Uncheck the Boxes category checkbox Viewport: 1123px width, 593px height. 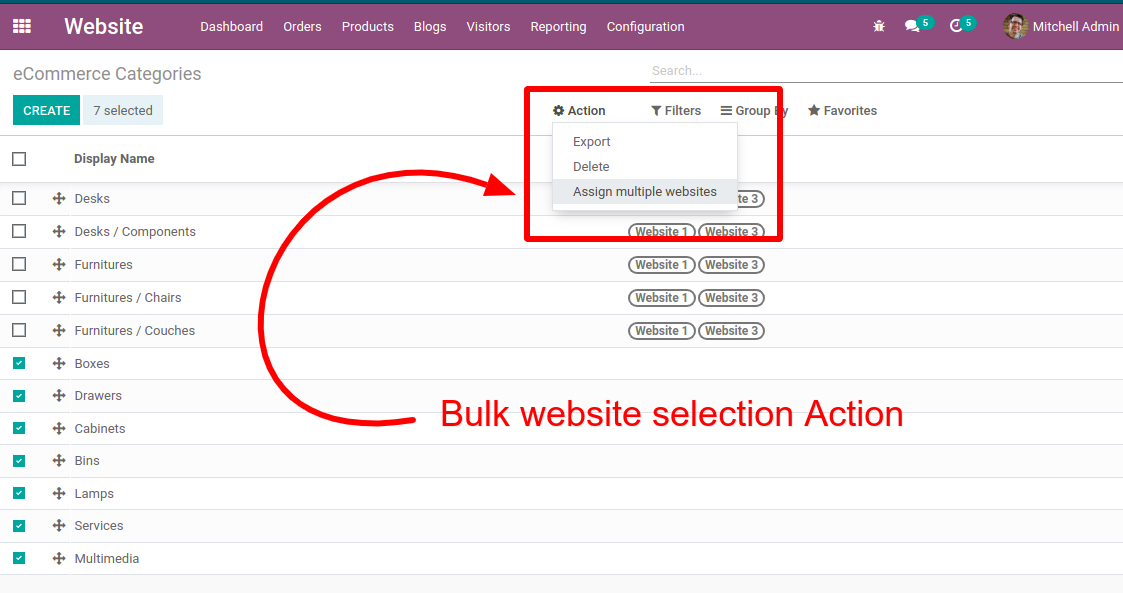19,364
